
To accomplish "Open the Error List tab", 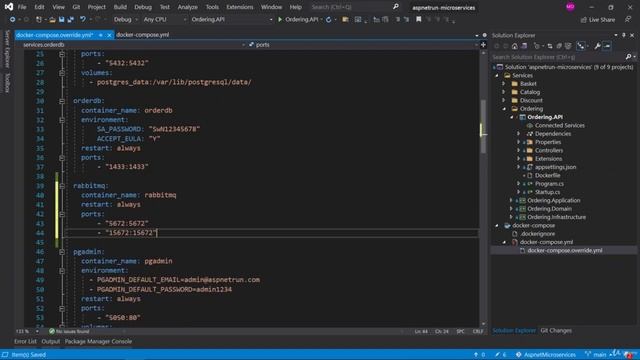I will [25, 342].
